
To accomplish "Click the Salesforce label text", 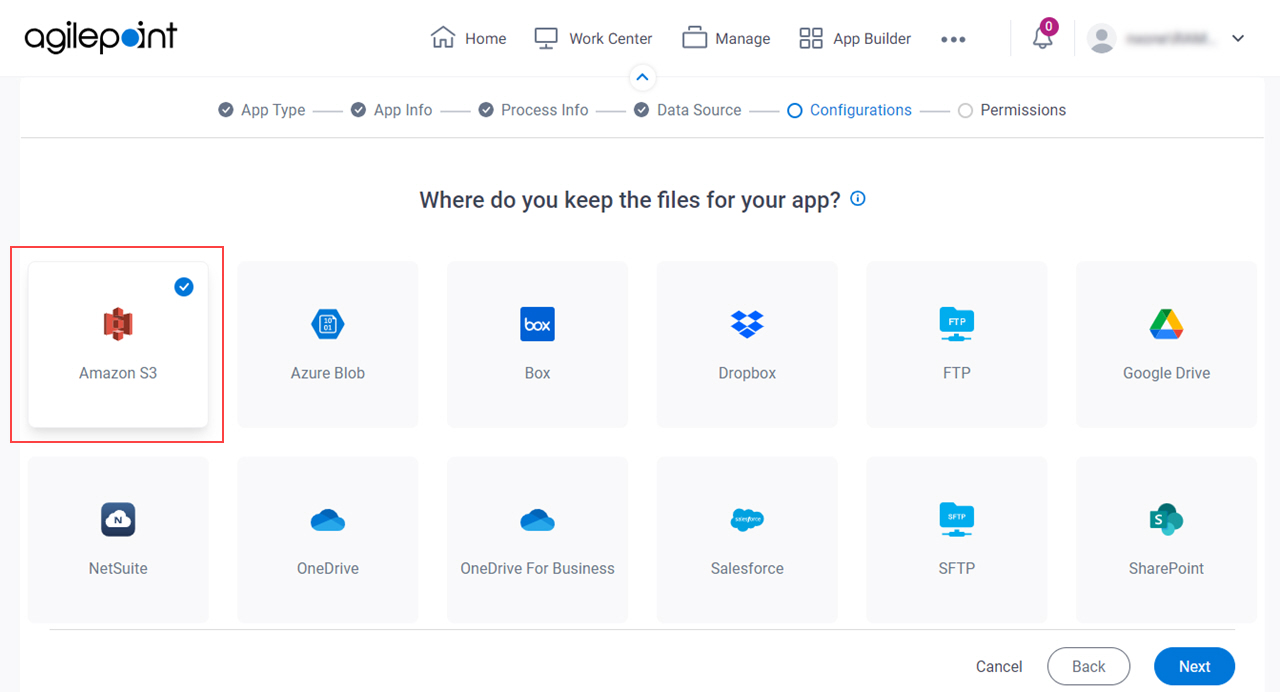I will pyautogui.click(x=747, y=568).
